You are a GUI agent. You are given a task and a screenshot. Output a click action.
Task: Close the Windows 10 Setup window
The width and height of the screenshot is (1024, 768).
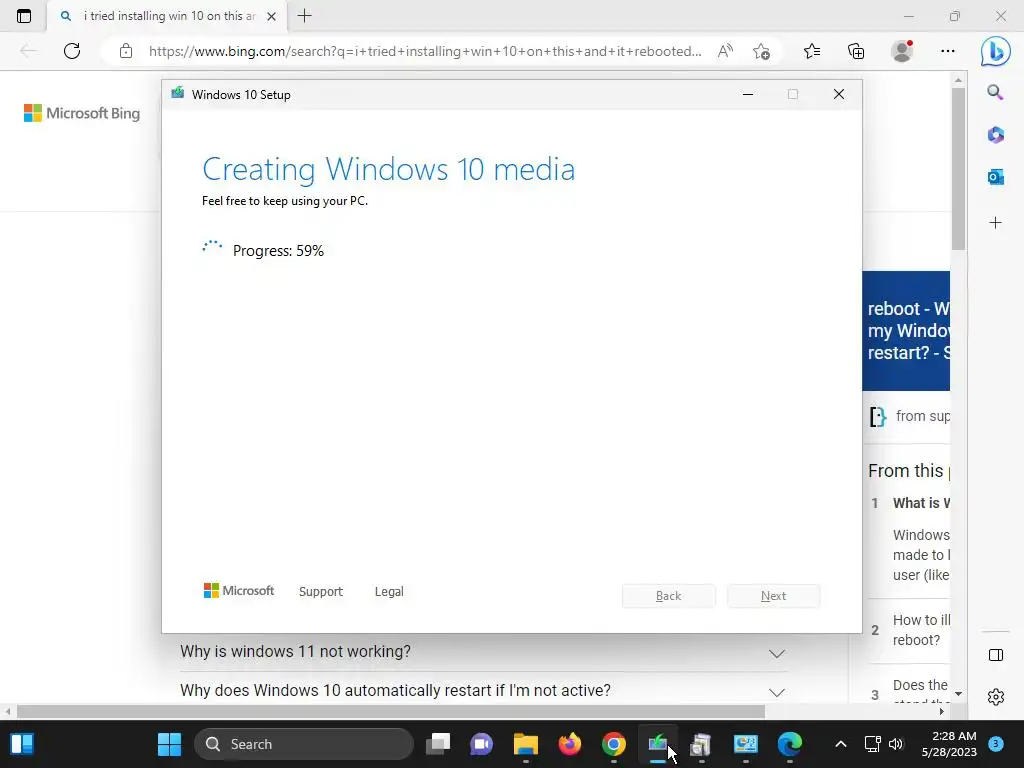point(839,94)
